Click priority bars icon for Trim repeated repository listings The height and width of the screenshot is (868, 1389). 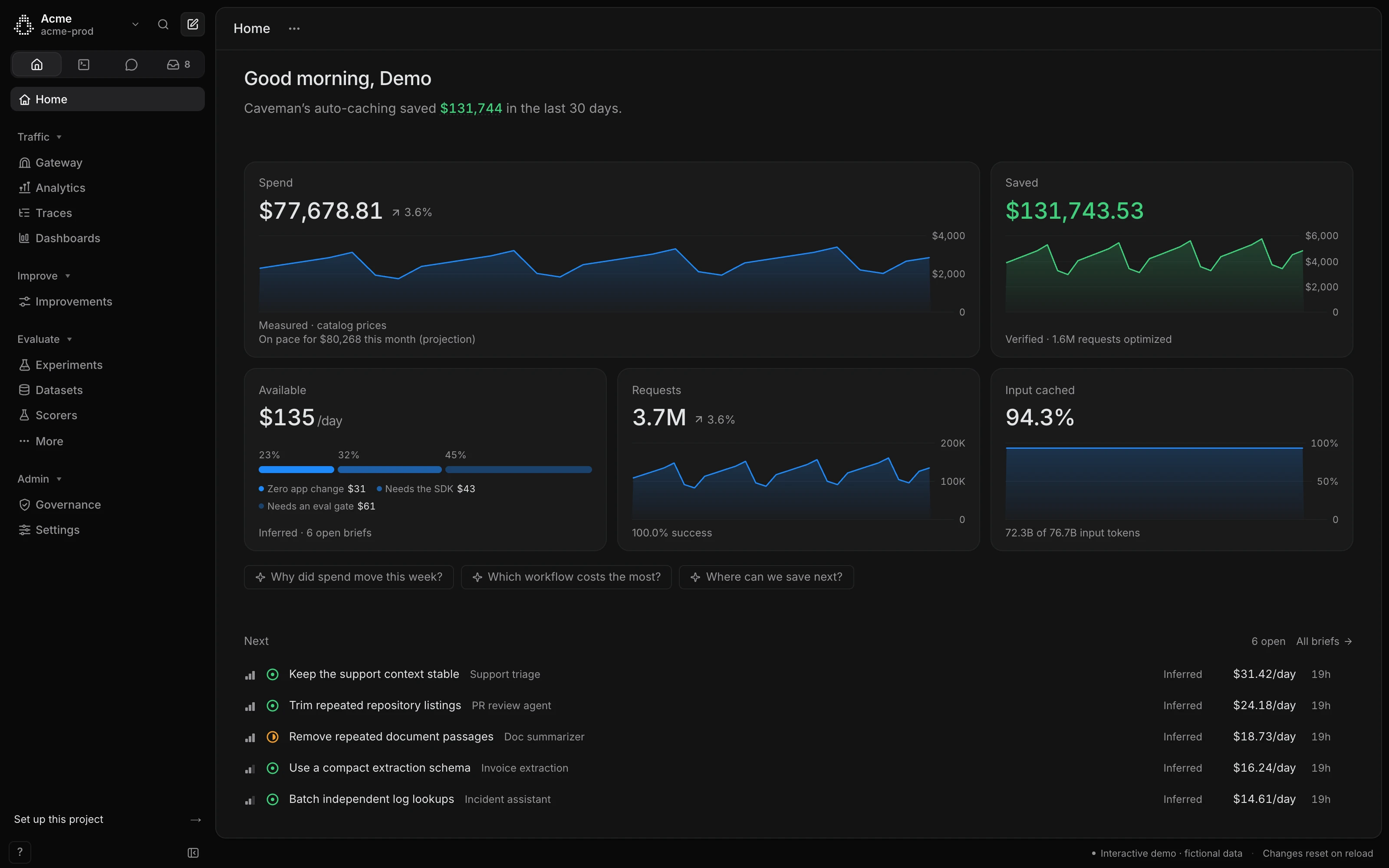250,706
